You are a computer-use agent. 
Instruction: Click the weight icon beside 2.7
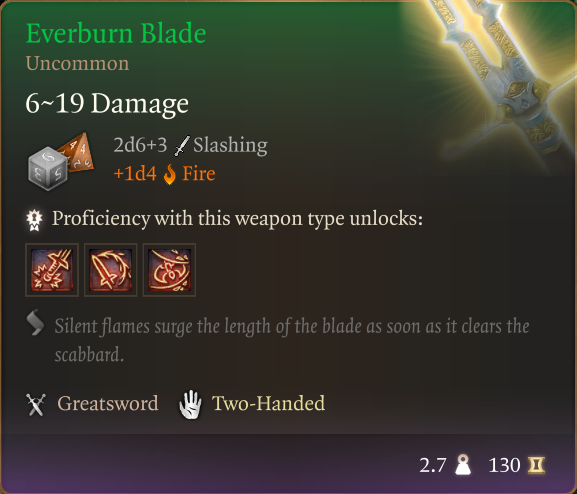(463, 465)
